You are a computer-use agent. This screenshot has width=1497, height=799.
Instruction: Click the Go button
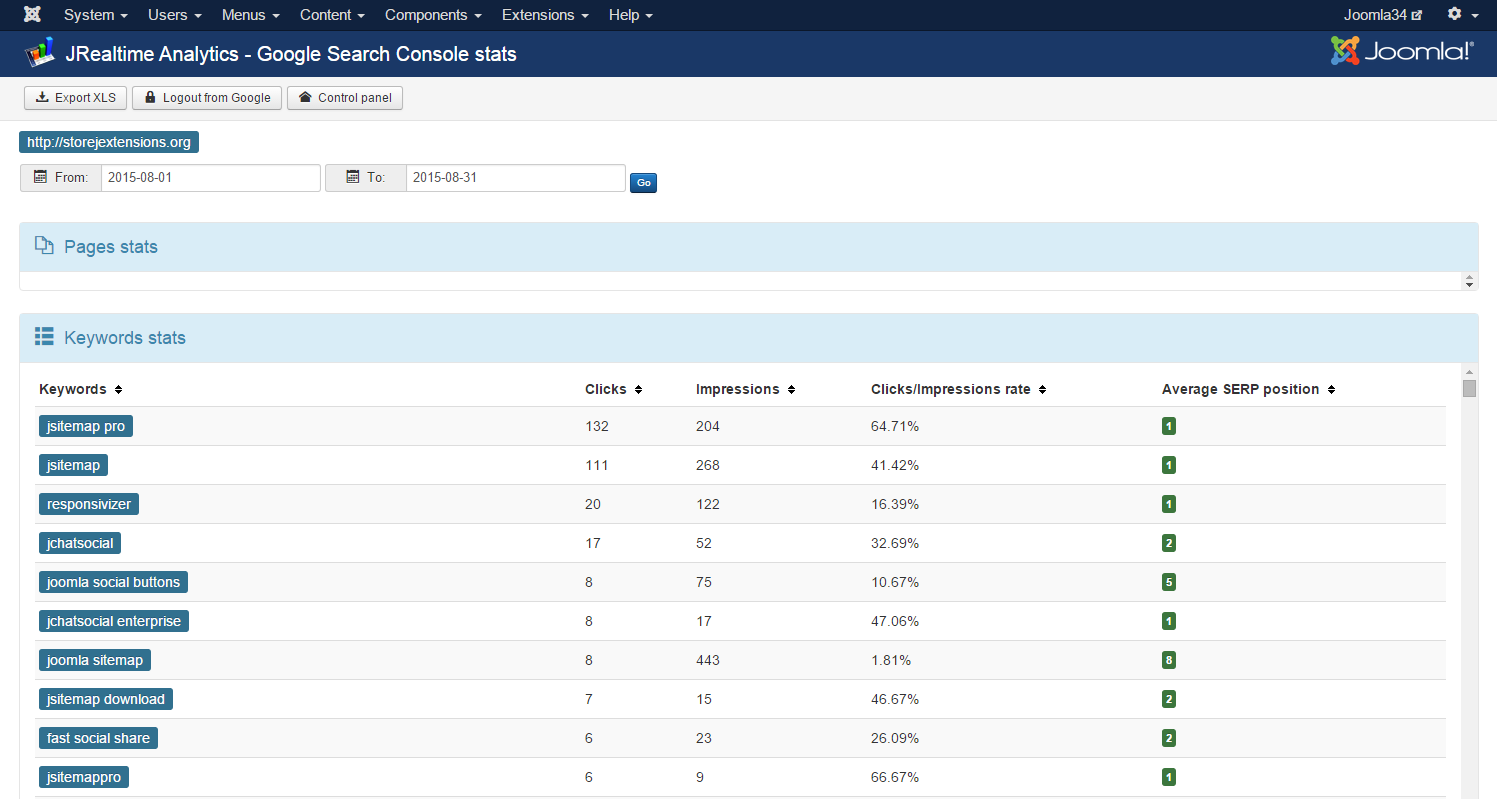point(643,183)
